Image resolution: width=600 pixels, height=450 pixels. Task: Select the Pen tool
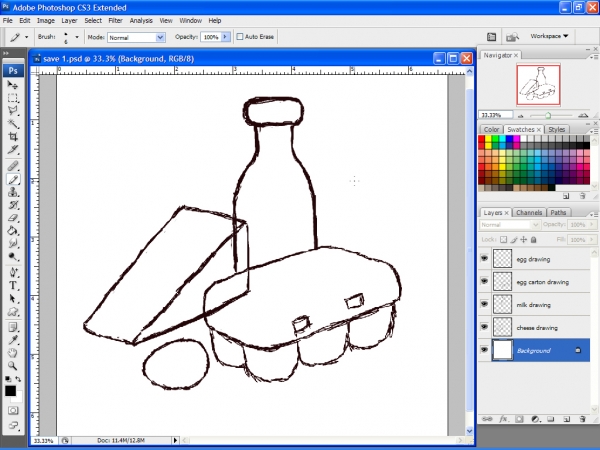13,272
